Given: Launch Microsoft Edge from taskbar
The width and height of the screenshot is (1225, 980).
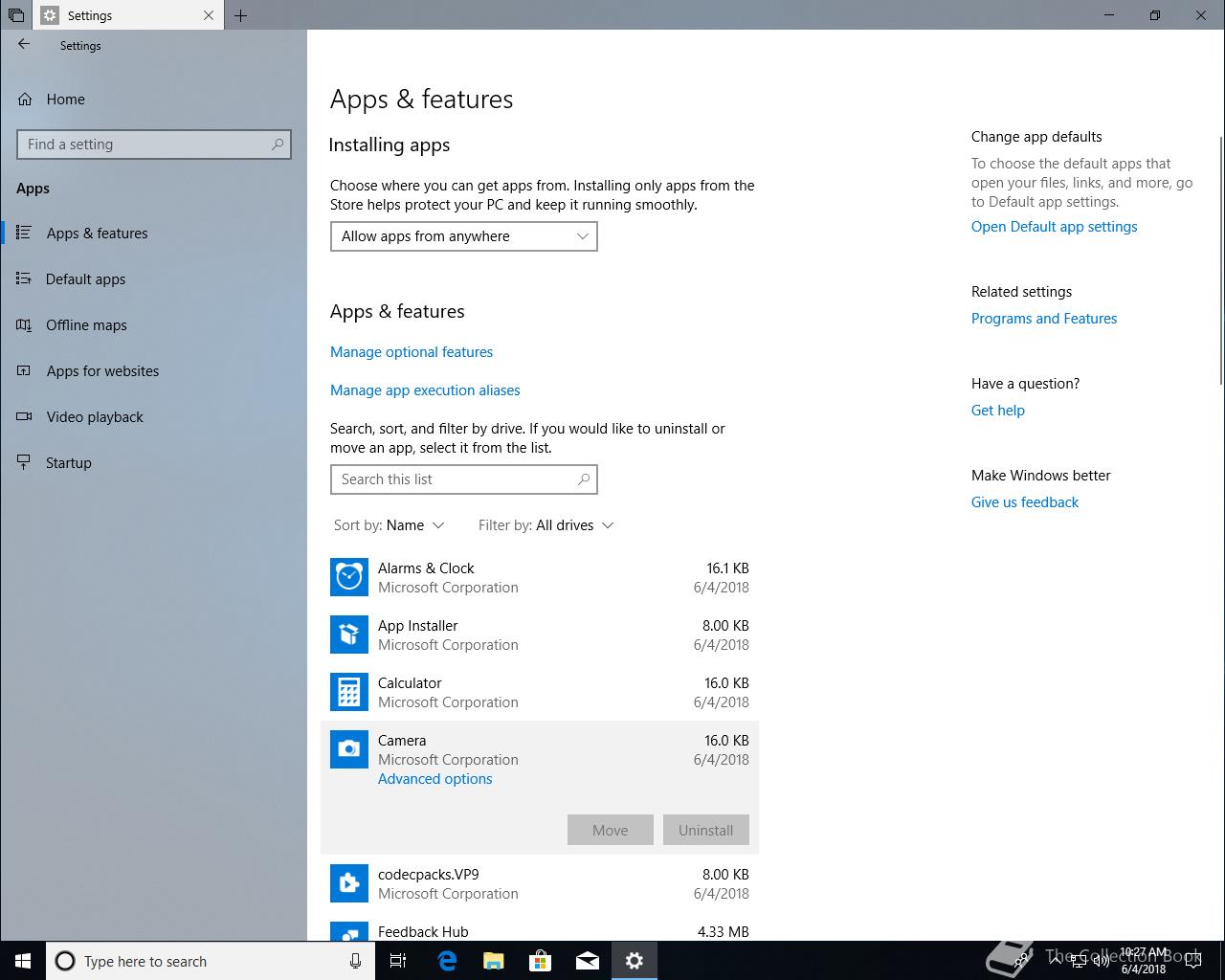Looking at the screenshot, I should (446, 961).
